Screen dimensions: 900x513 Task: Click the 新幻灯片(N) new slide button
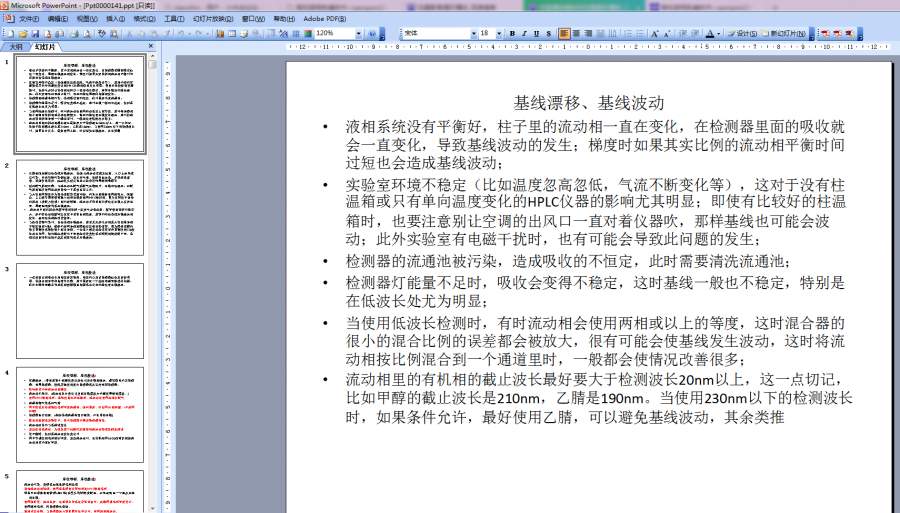click(x=784, y=34)
